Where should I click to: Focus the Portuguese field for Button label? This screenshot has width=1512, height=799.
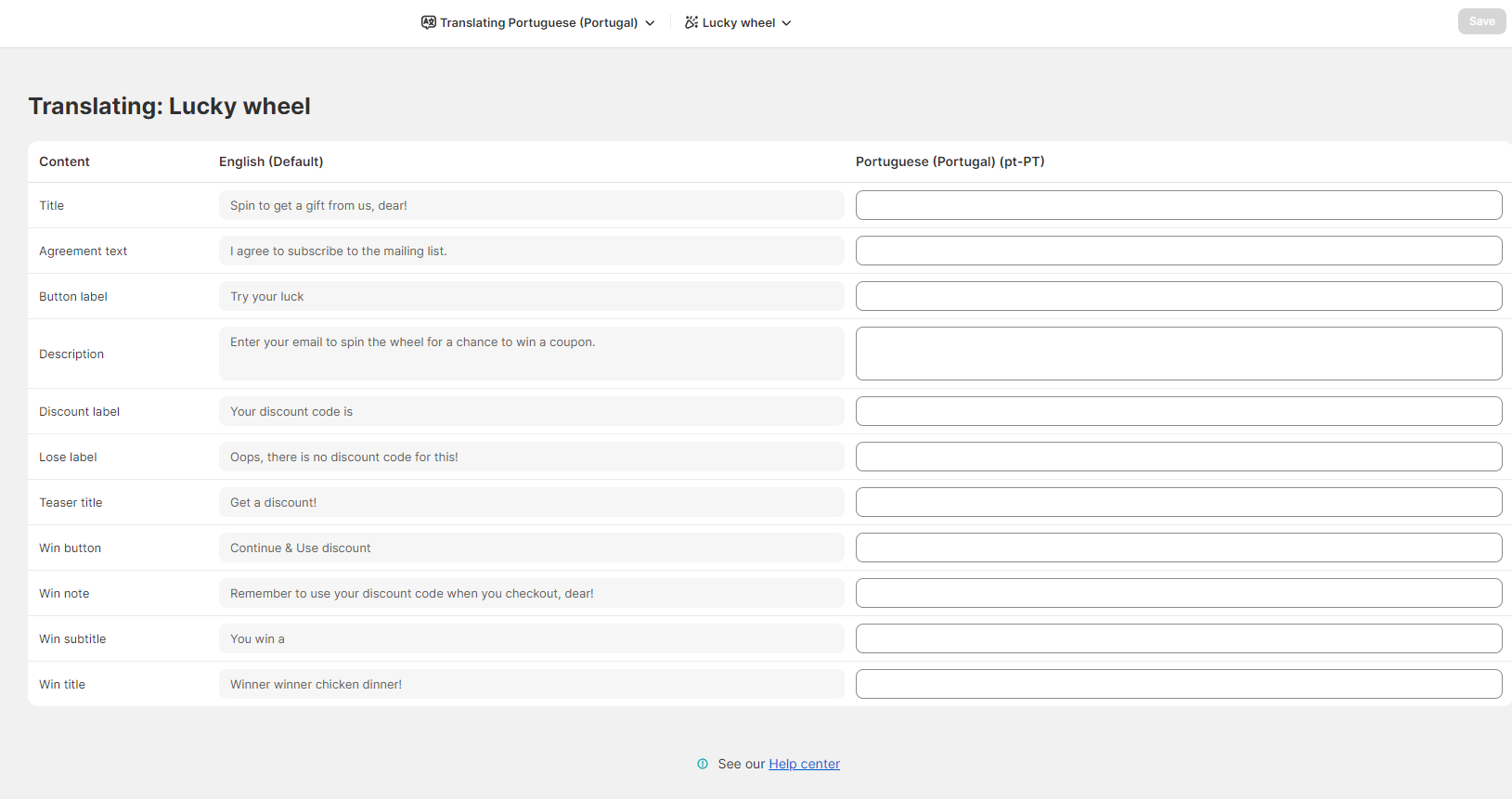click(x=1179, y=296)
